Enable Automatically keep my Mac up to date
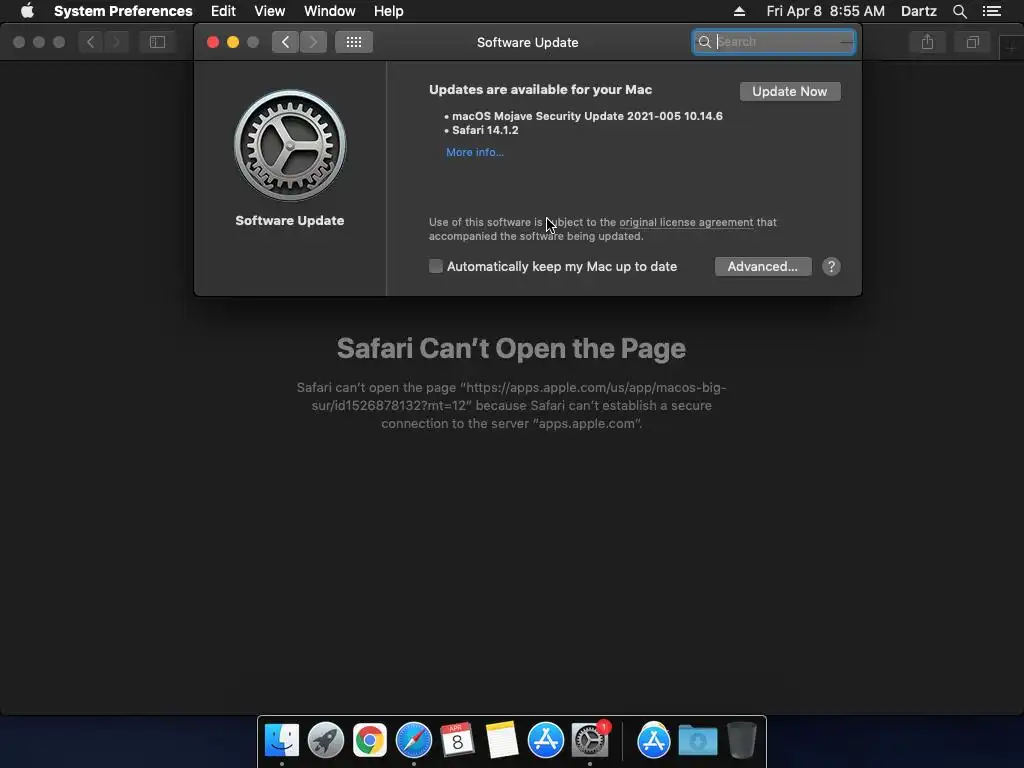 pyautogui.click(x=436, y=266)
